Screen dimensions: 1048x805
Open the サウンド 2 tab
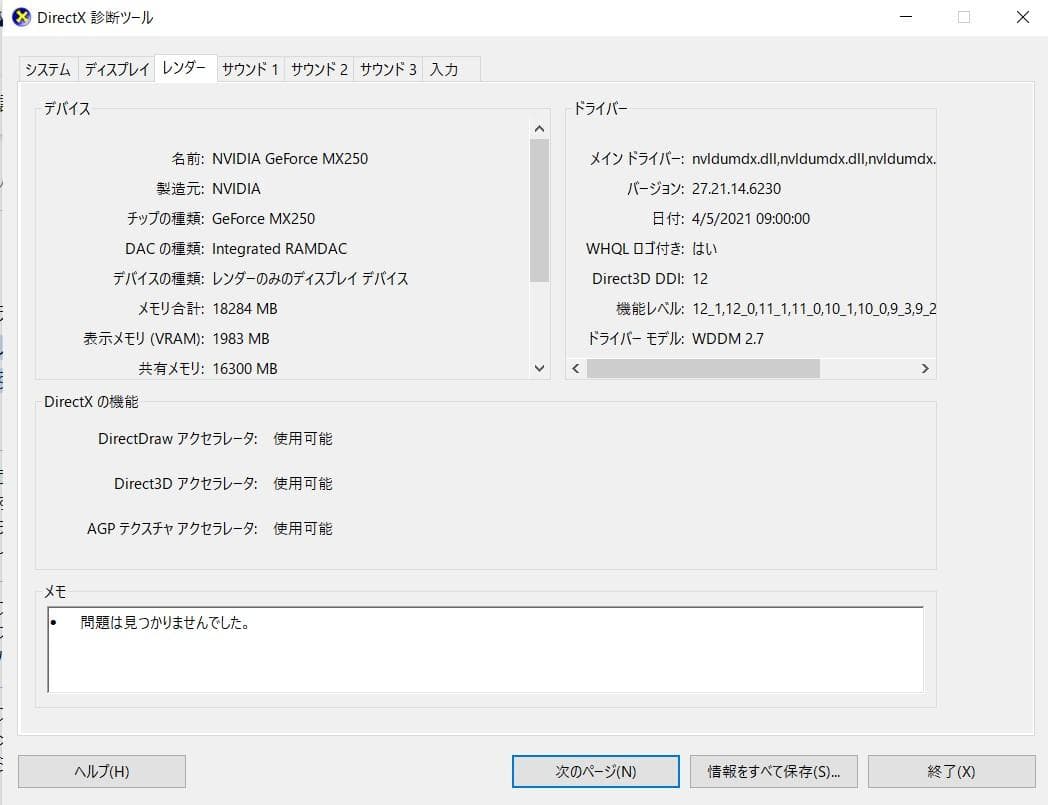318,69
